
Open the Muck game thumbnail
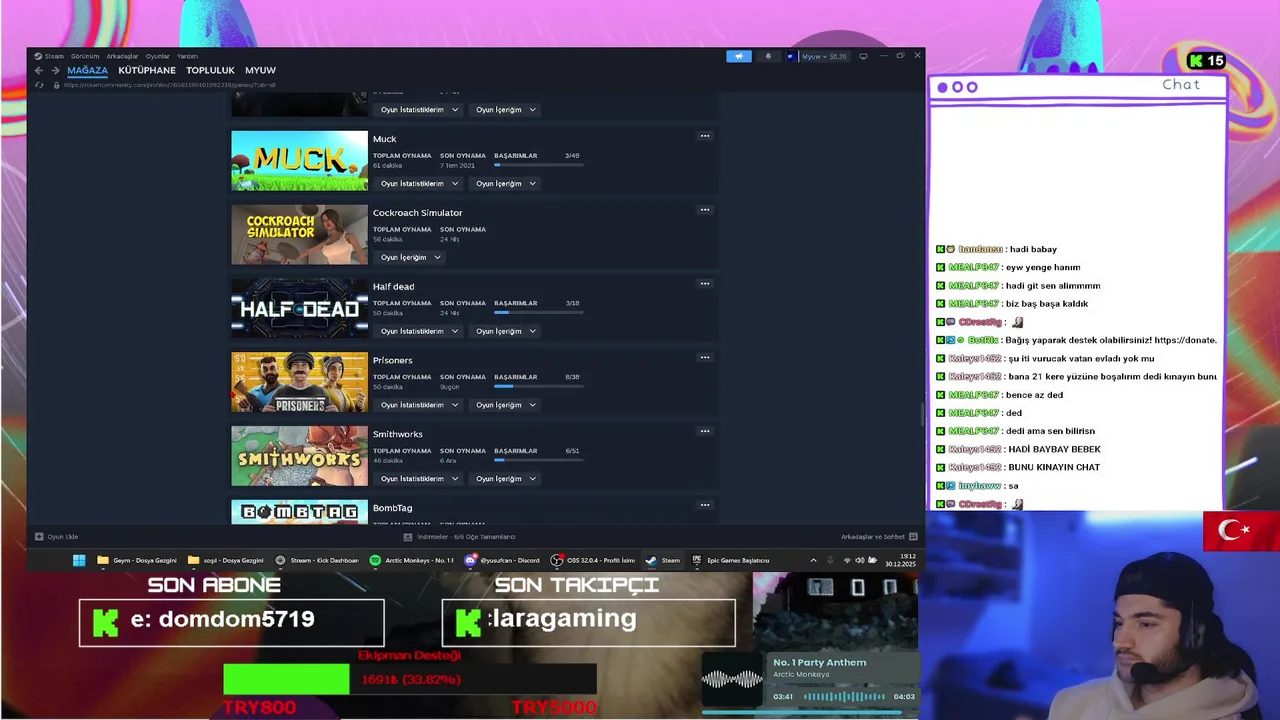tap(299, 161)
